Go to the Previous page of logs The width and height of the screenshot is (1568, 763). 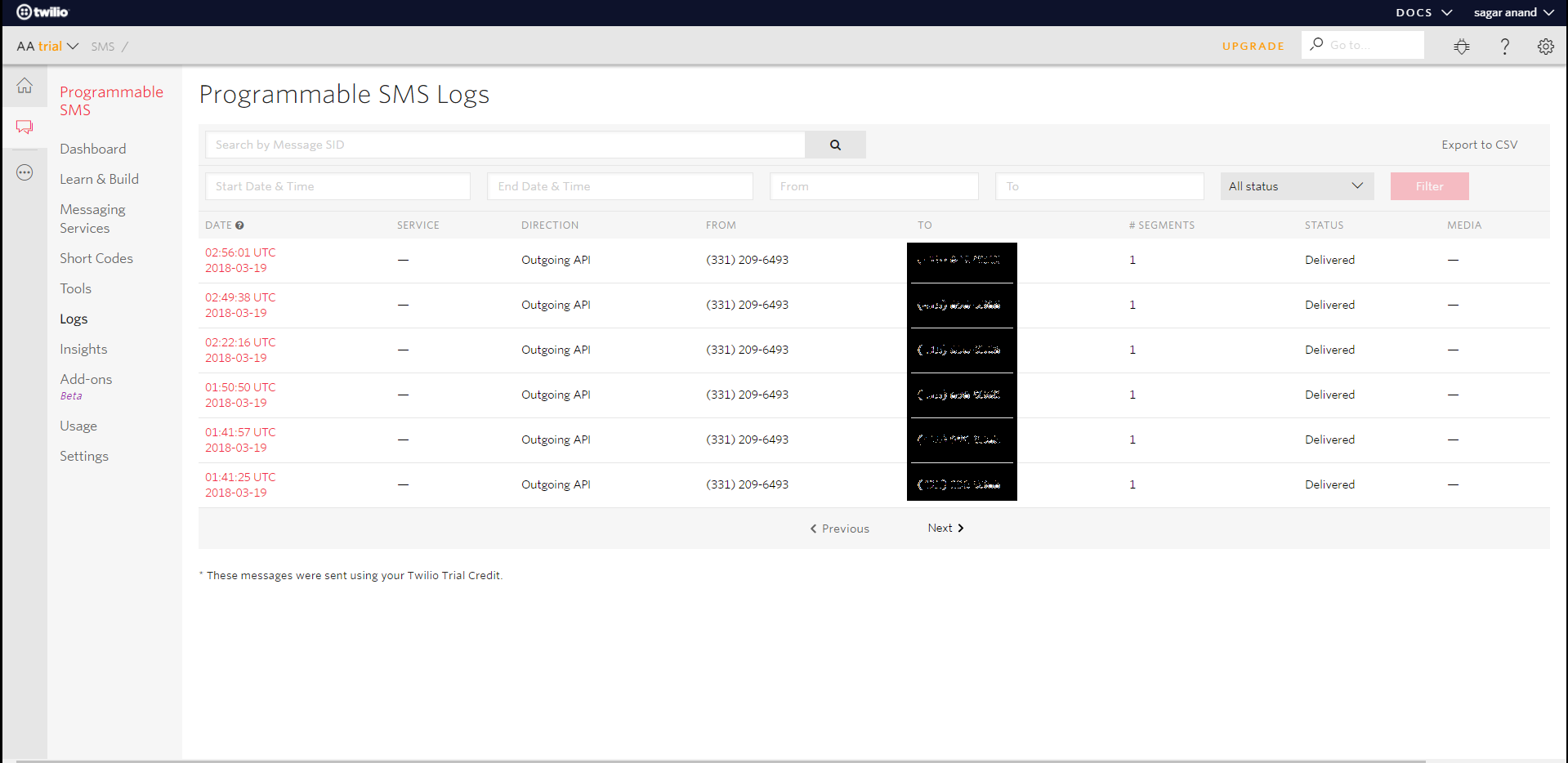click(839, 529)
